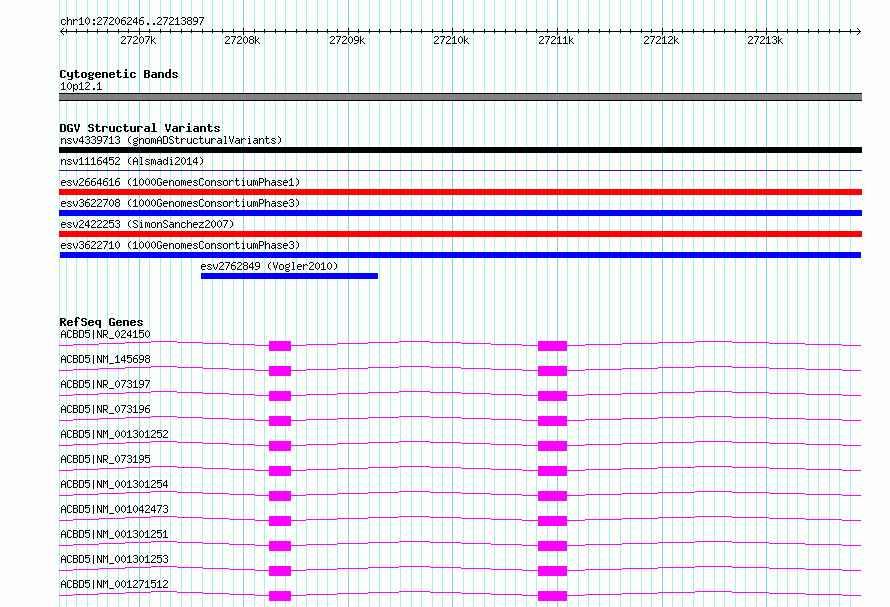The height and width of the screenshot is (607, 890).
Task: Click the left exon of NM_001301254
Action: [x=280, y=496]
